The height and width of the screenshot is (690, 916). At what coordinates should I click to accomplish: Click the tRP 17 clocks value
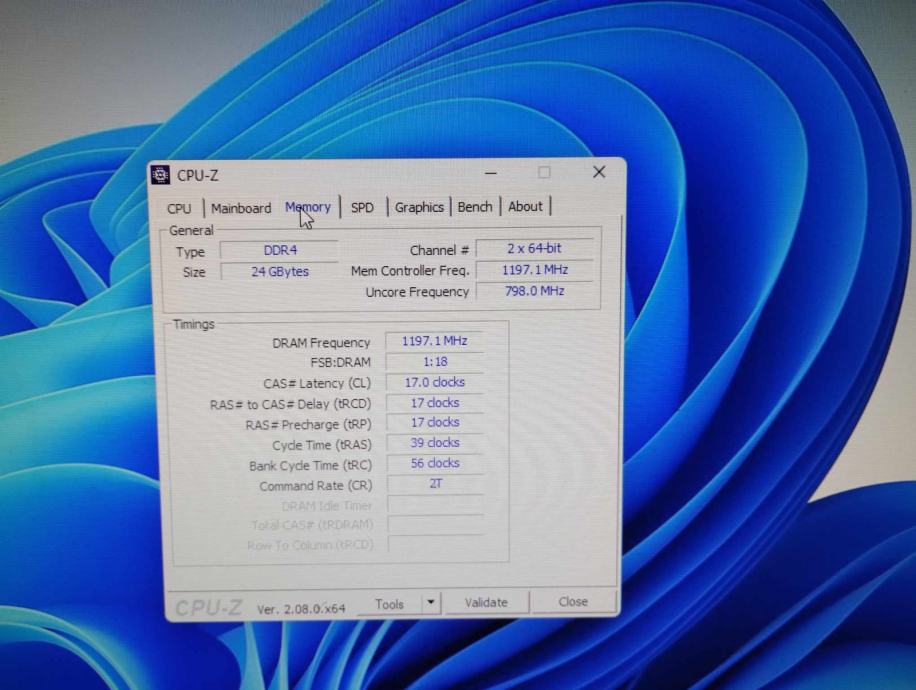[435, 422]
